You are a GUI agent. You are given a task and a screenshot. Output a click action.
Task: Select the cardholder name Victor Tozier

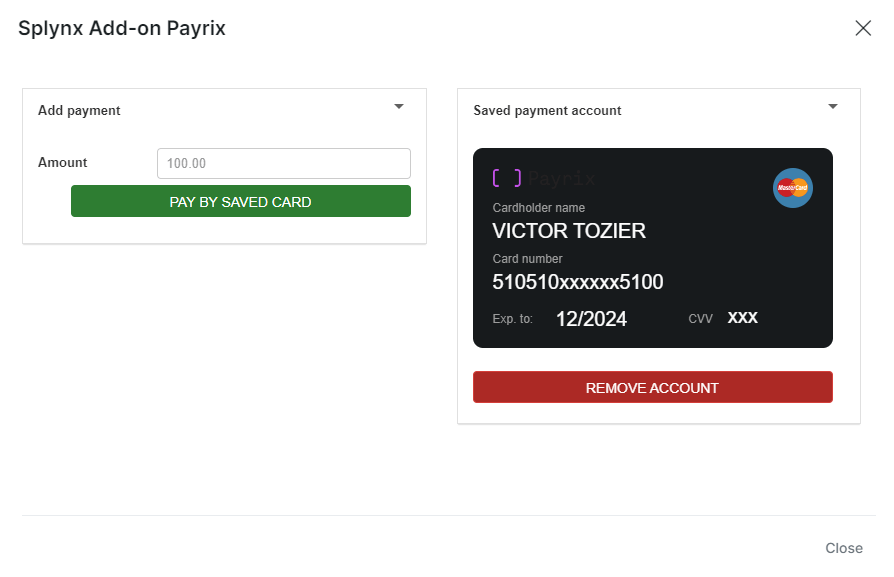pyautogui.click(x=569, y=231)
